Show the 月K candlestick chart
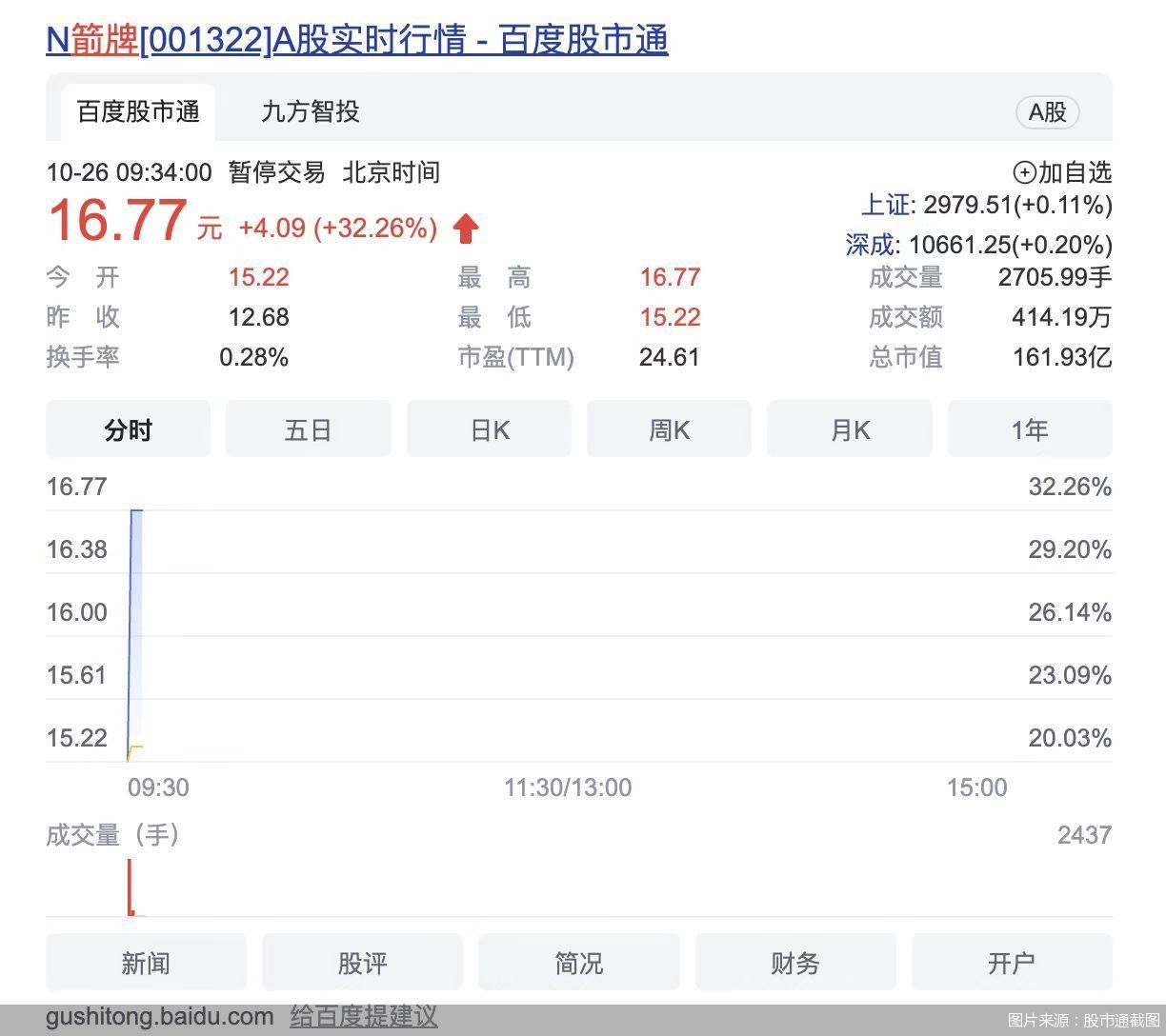1166x1036 pixels. tap(849, 430)
